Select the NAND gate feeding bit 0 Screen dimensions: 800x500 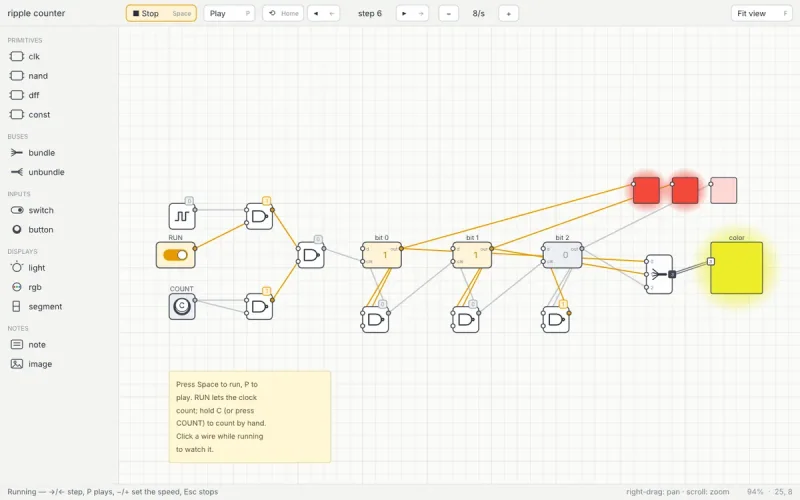[311, 255]
